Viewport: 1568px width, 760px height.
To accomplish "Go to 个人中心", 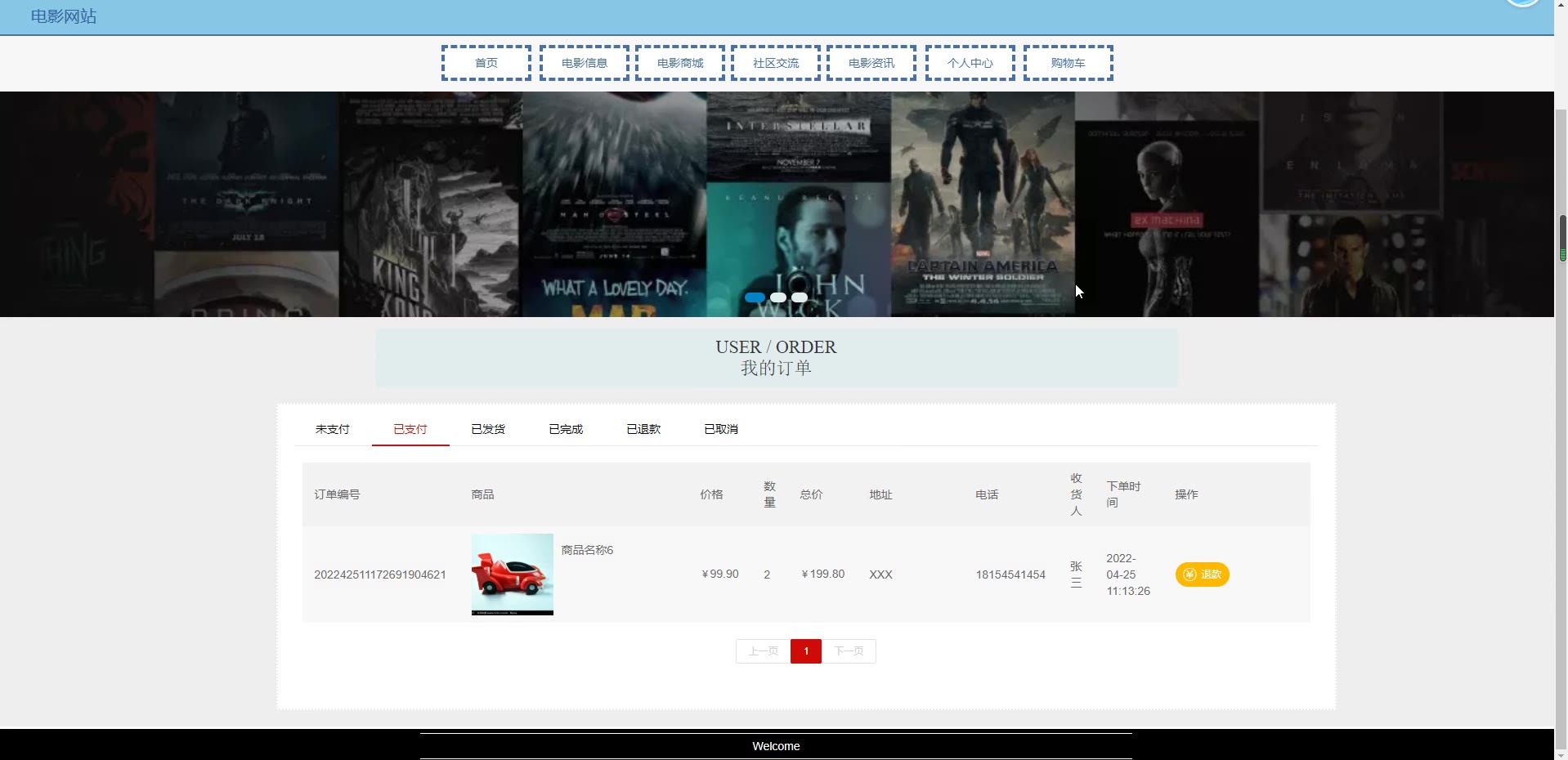I will pos(970,63).
